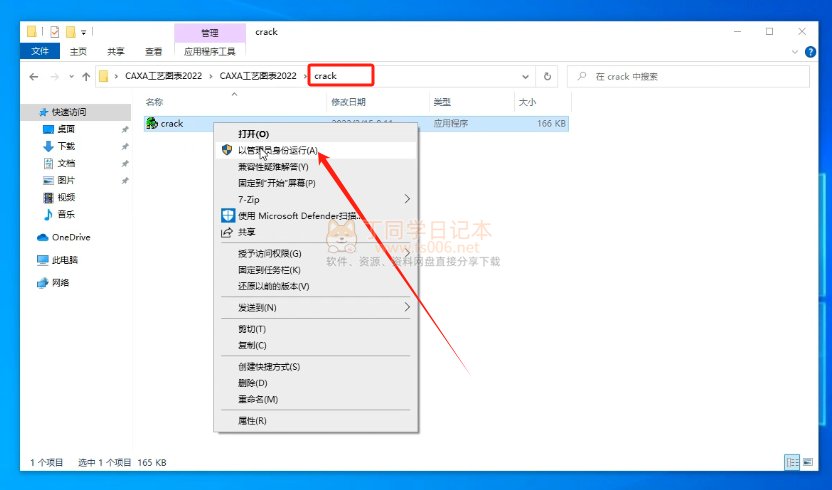Expand the 7-Zip submenu
832x490 pixels.
pos(316,199)
